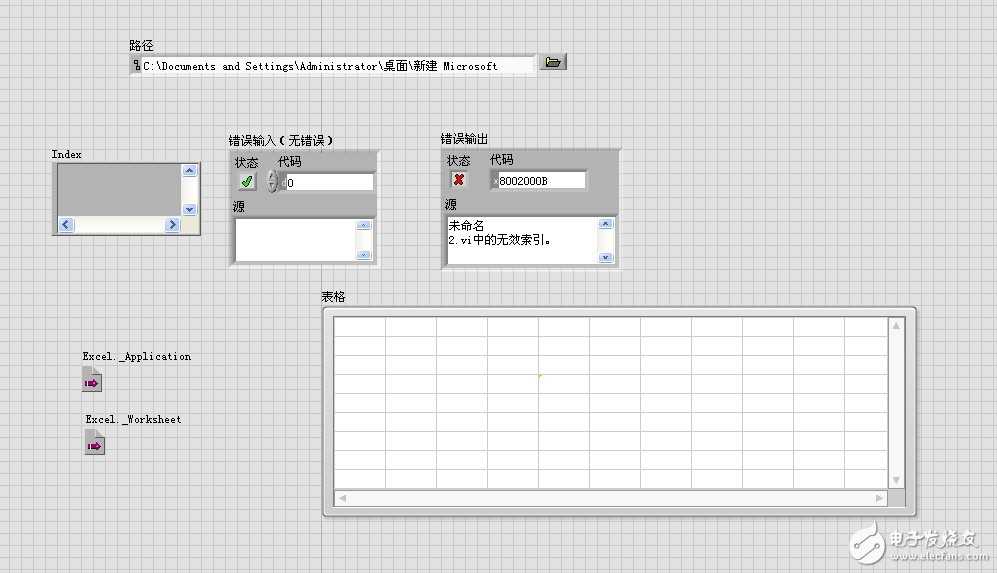The height and width of the screenshot is (573, 997).
Task: Click error input source scroll down arrow
Action: [x=364, y=255]
